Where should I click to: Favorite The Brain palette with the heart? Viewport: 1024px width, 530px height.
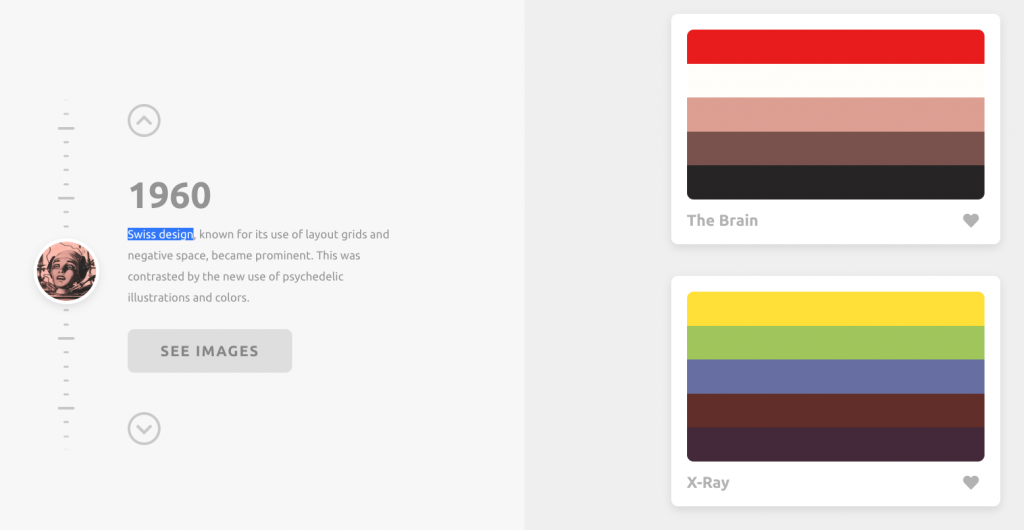point(971,221)
